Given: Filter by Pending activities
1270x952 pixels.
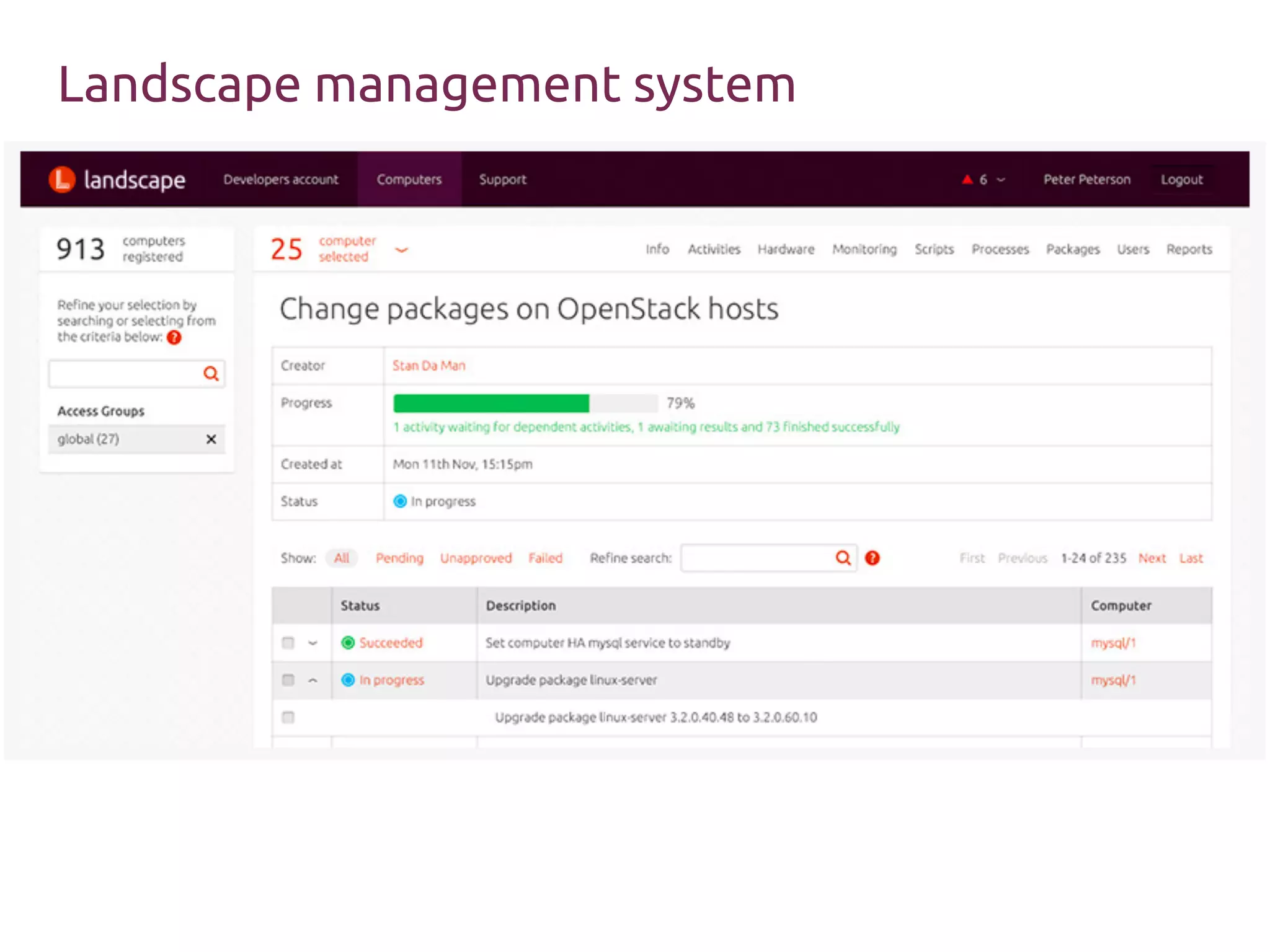Looking at the screenshot, I should tap(399, 558).
